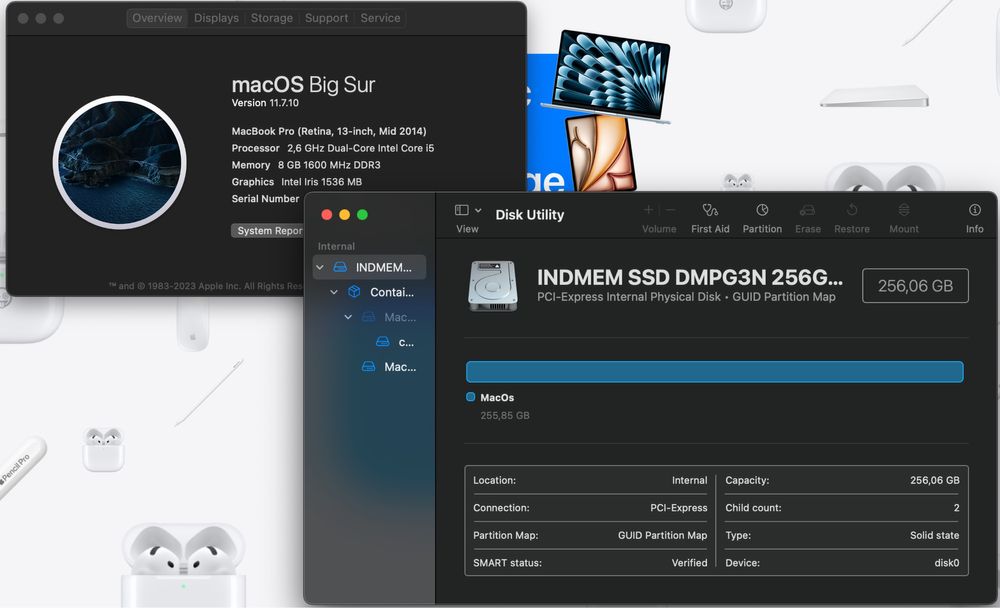The width and height of the screenshot is (1000, 608).
Task: Click the blue MacOs partition usage bar
Action: point(714,372)
